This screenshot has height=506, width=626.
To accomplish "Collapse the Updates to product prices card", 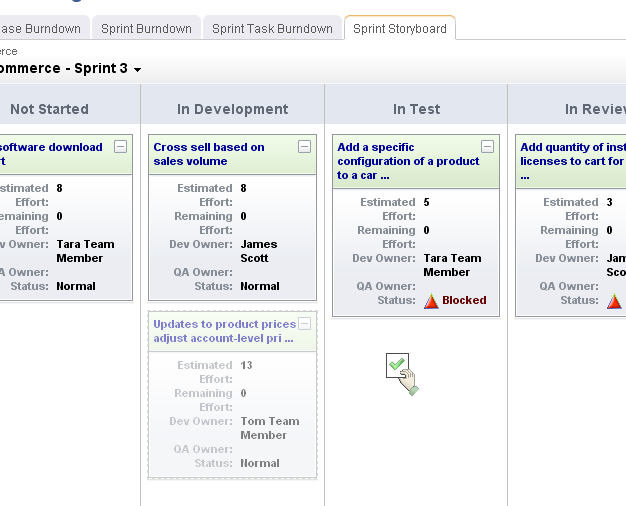I will pos(305,324).
